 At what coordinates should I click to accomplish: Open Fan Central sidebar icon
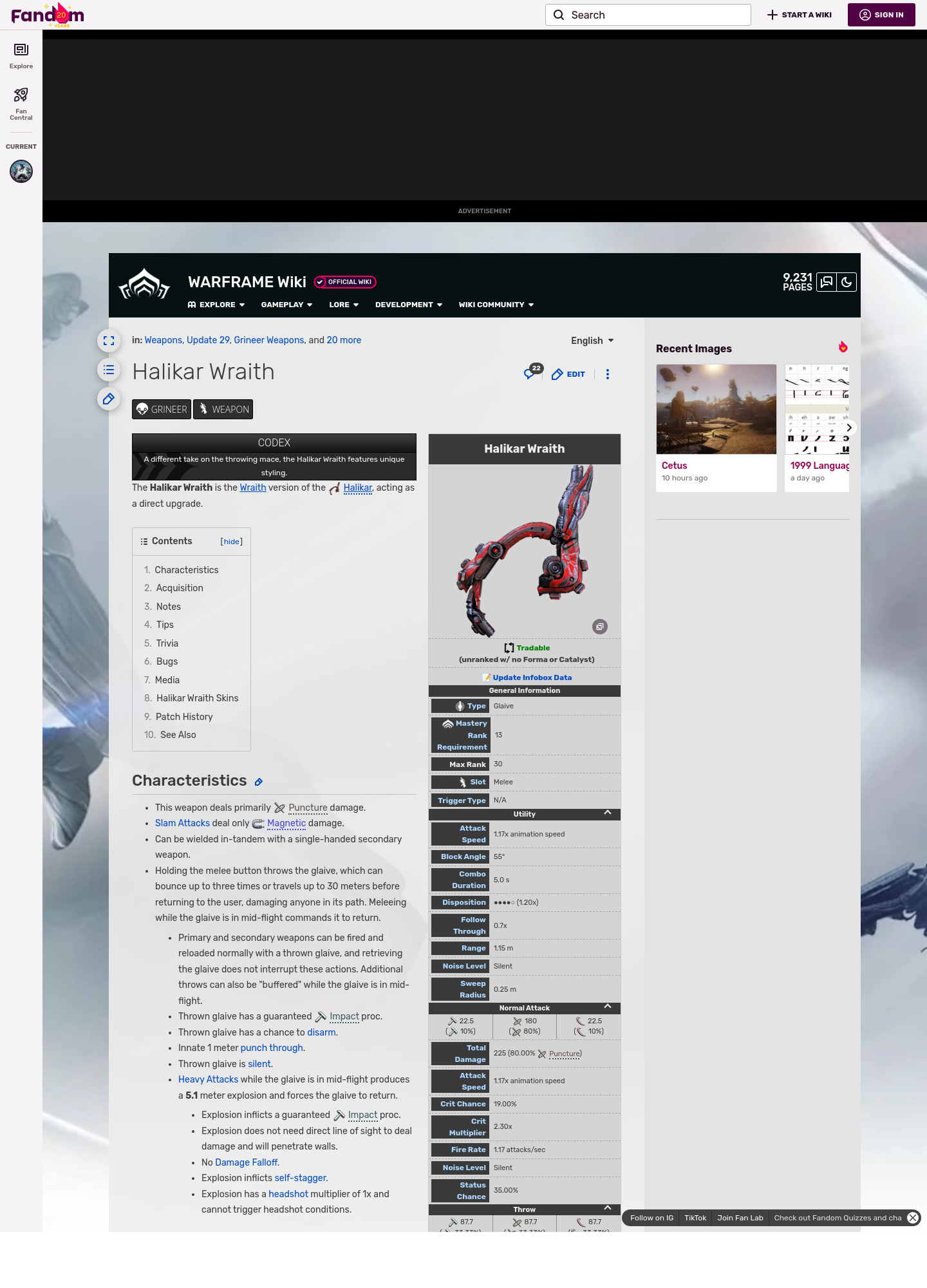coord(21,104)
